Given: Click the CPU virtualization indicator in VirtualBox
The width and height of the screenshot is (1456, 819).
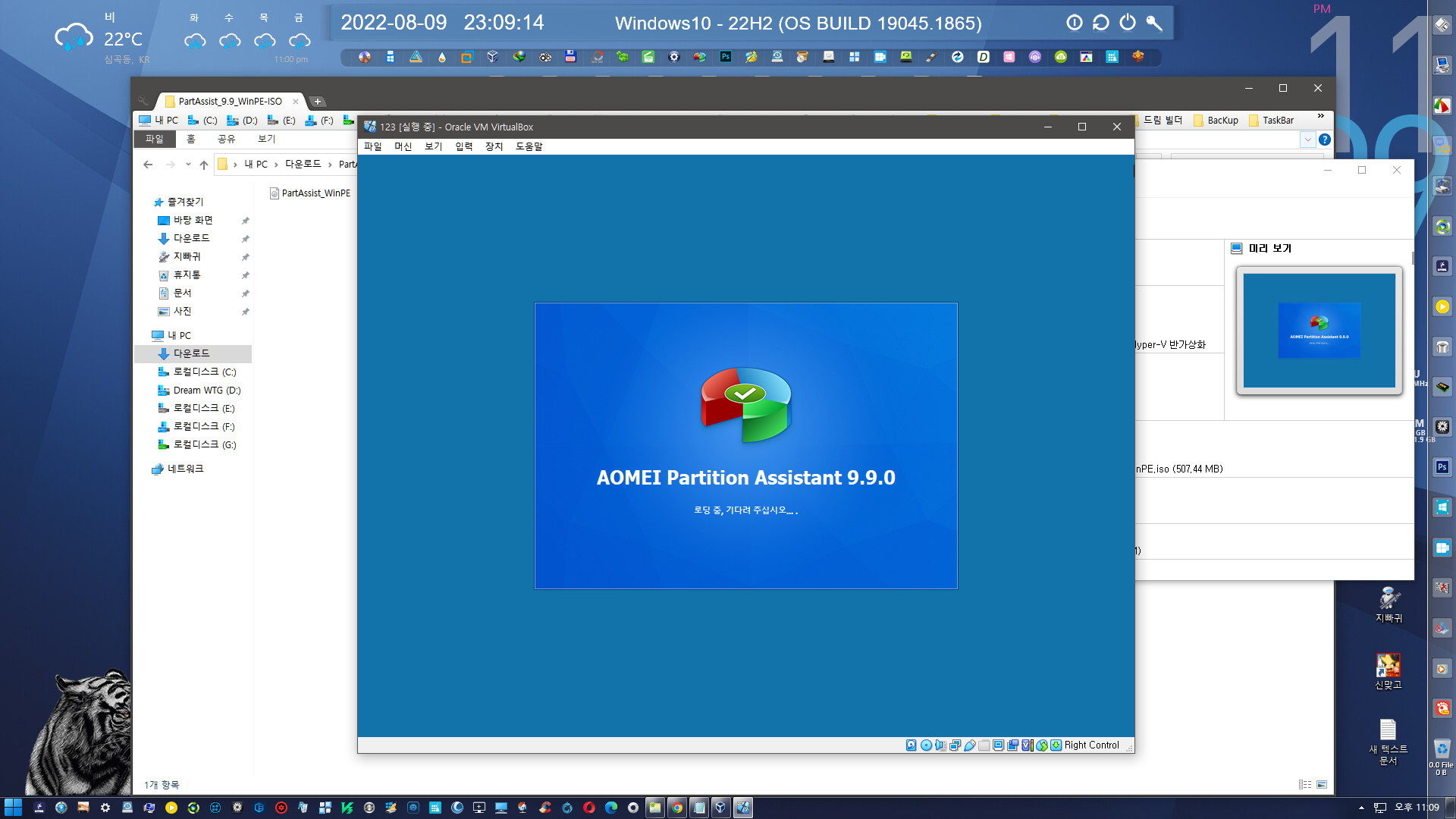Looking at the screenshot, I should [1028, 745].
